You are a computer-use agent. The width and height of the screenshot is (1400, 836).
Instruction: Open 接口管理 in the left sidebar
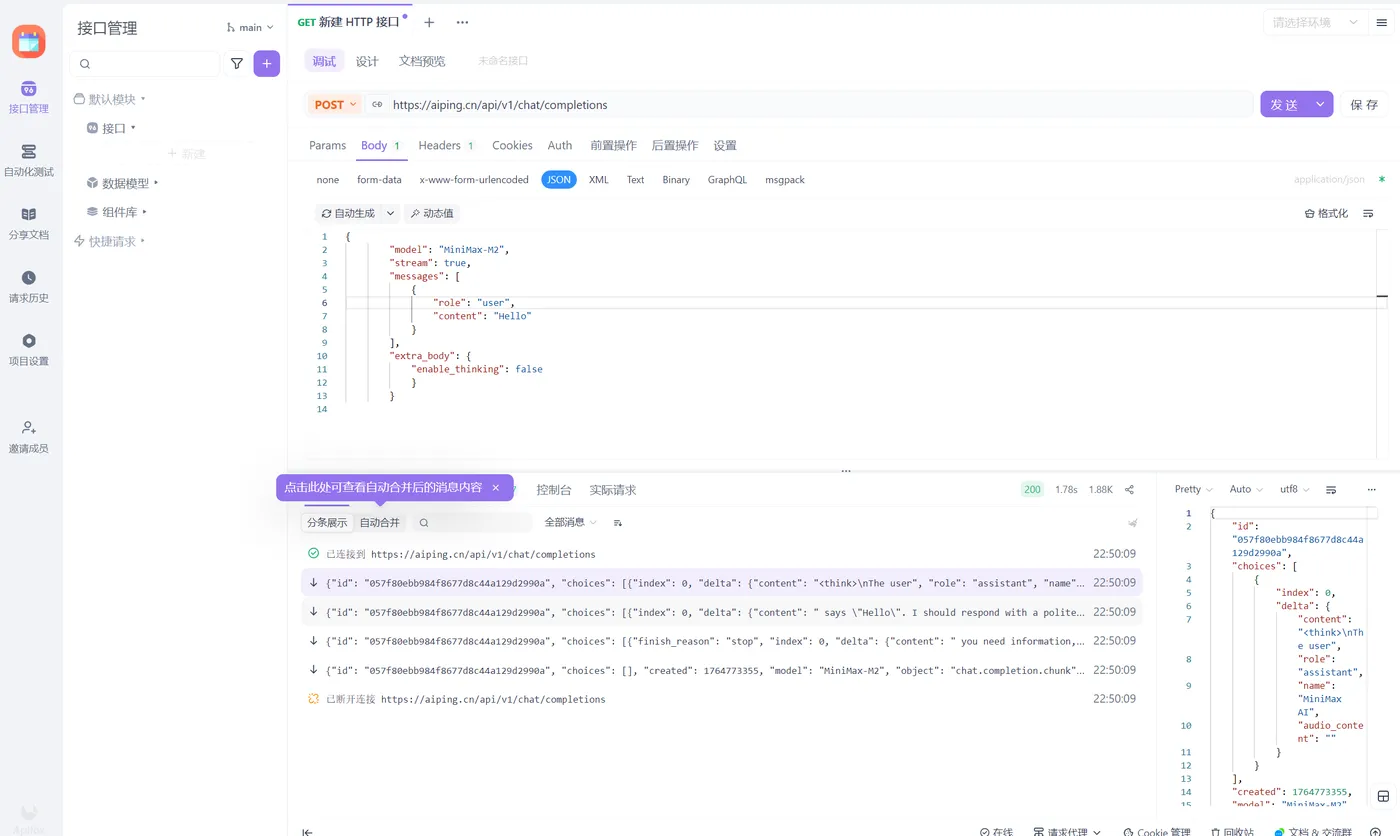[29, 97]
